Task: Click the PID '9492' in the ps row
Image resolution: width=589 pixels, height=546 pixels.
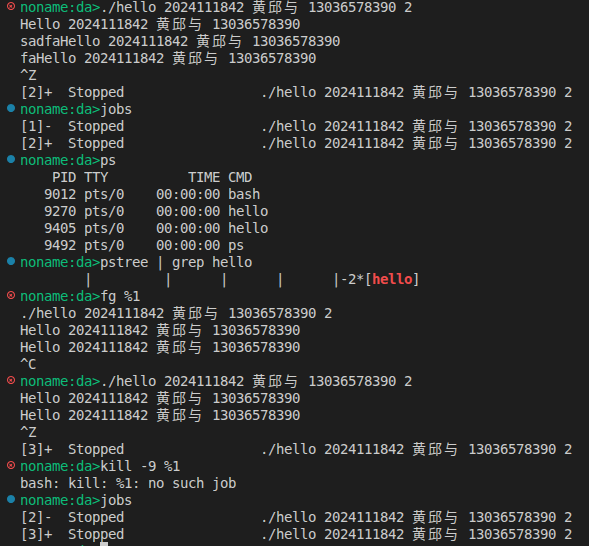Action: (60, 246)
